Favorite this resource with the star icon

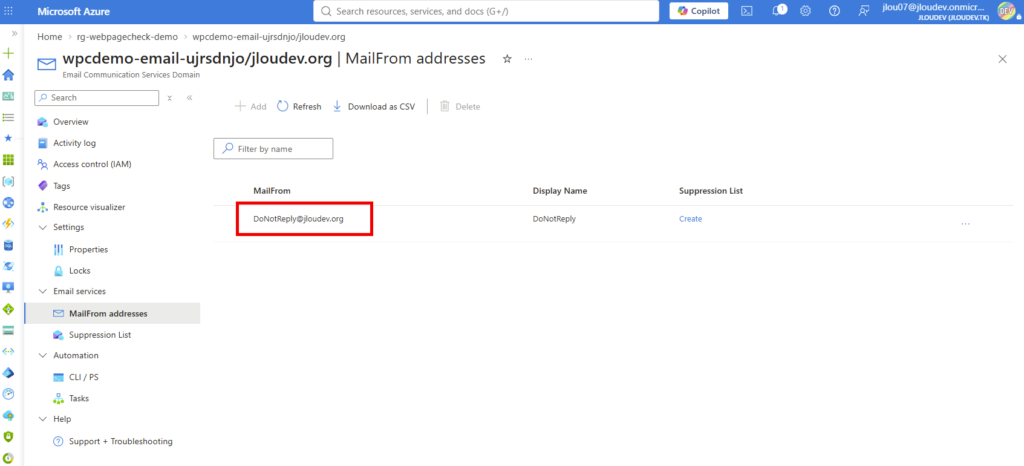(507, 59)
